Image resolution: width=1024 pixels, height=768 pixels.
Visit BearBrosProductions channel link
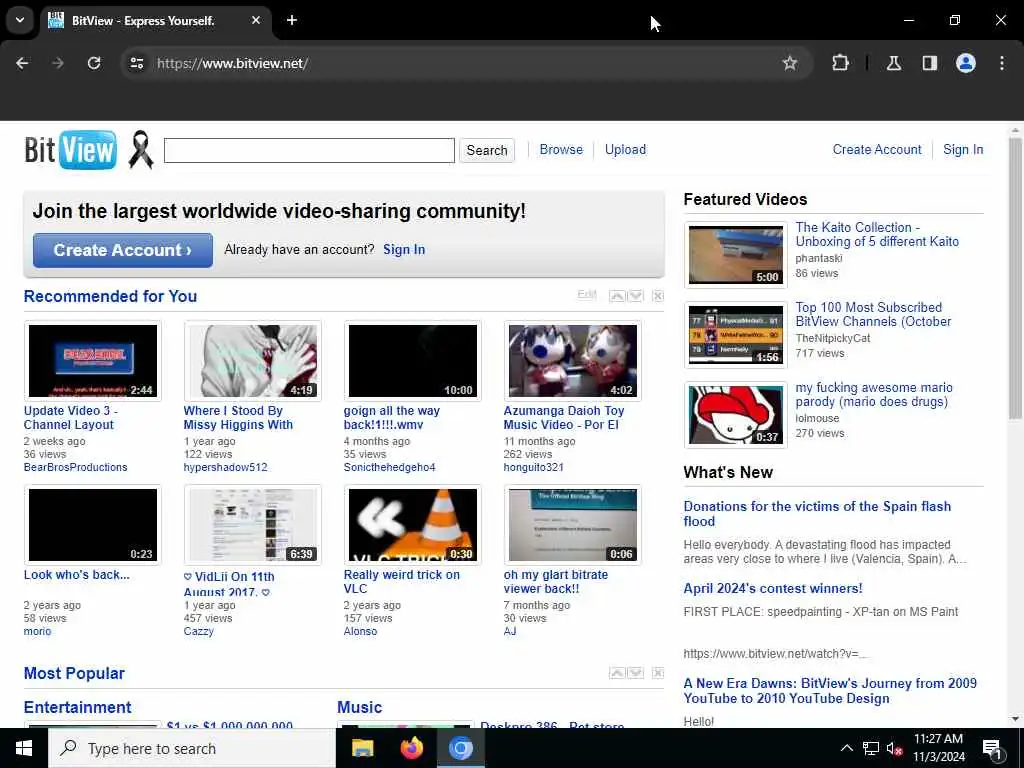pos(76,467)
